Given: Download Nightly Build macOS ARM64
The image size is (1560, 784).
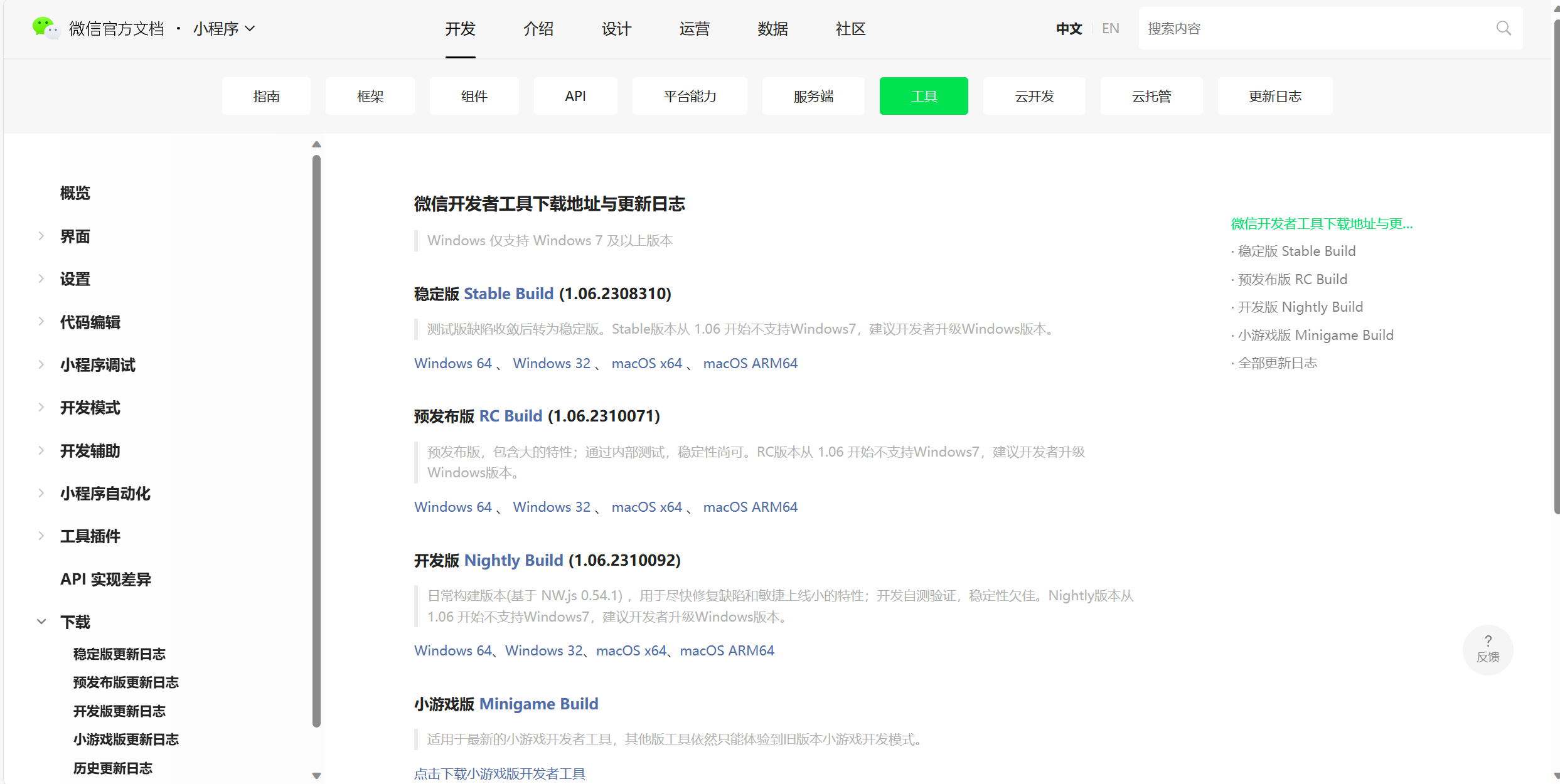Looking at the screenshot, I should 727,650.
